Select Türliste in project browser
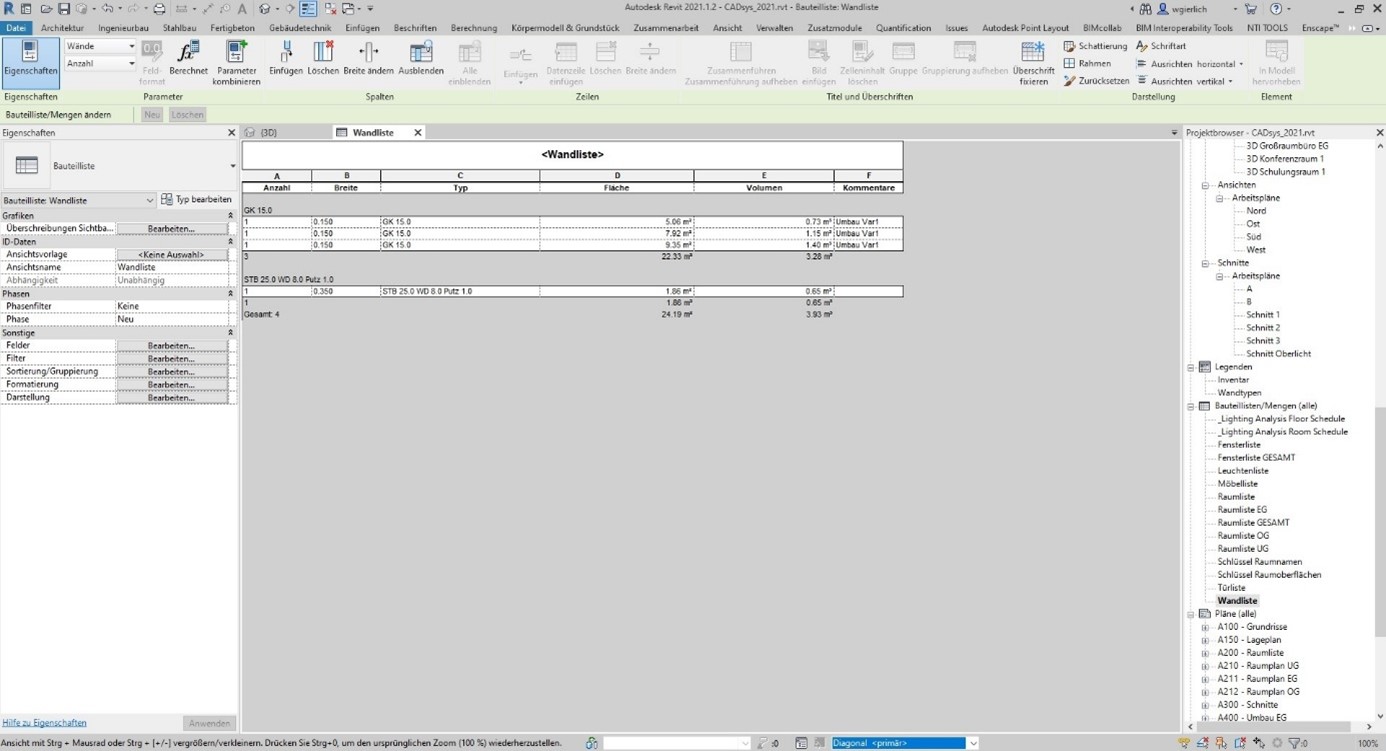1386x751 pixels. pyautogui.click(x=1231, y=588)
